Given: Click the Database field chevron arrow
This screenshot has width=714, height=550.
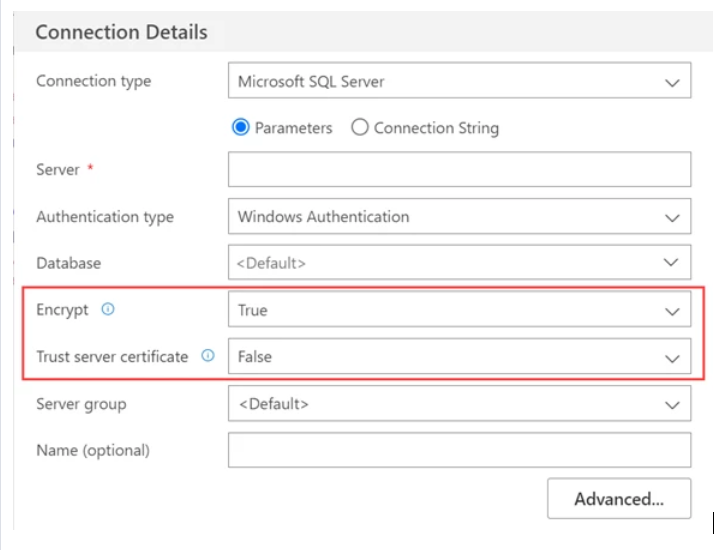Looking at the screenshot, I should tap(672, 263).
